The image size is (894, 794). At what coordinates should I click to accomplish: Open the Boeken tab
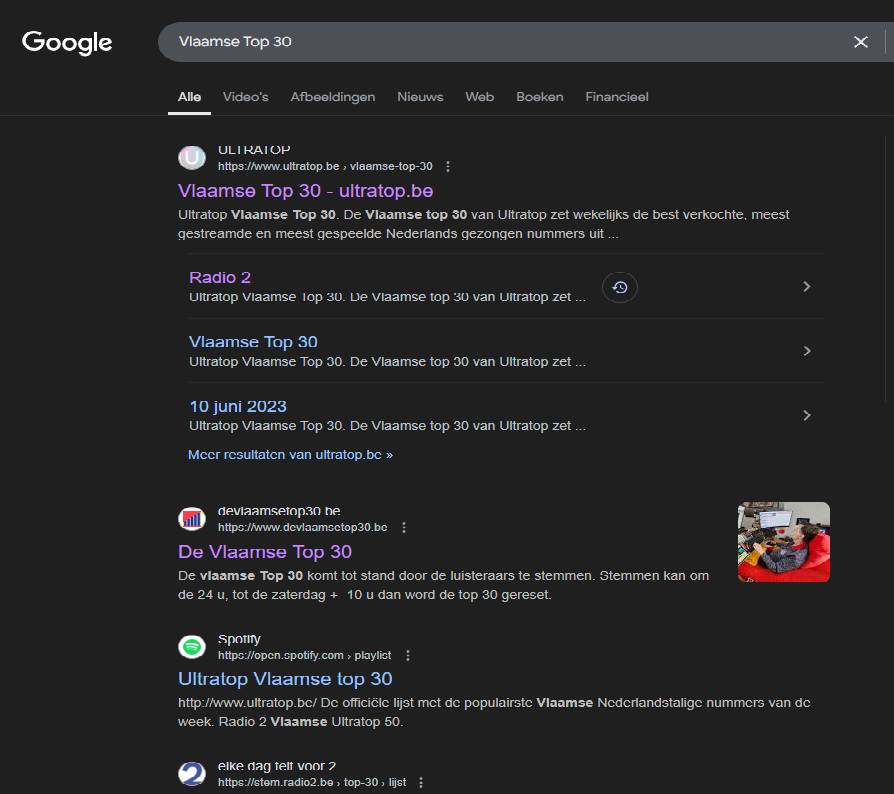coord(539,97)
